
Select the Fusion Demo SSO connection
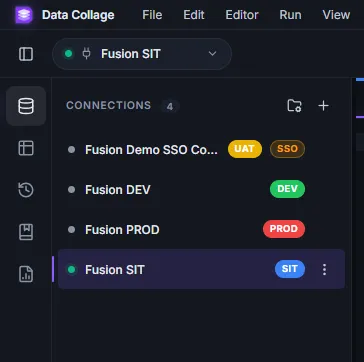(201, 149)
